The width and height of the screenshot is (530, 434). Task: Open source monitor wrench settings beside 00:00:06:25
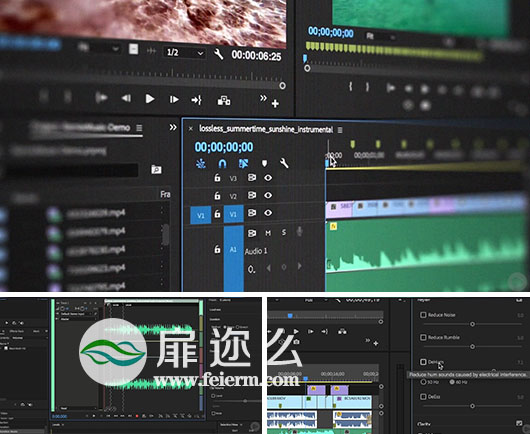tap(219, 53)
